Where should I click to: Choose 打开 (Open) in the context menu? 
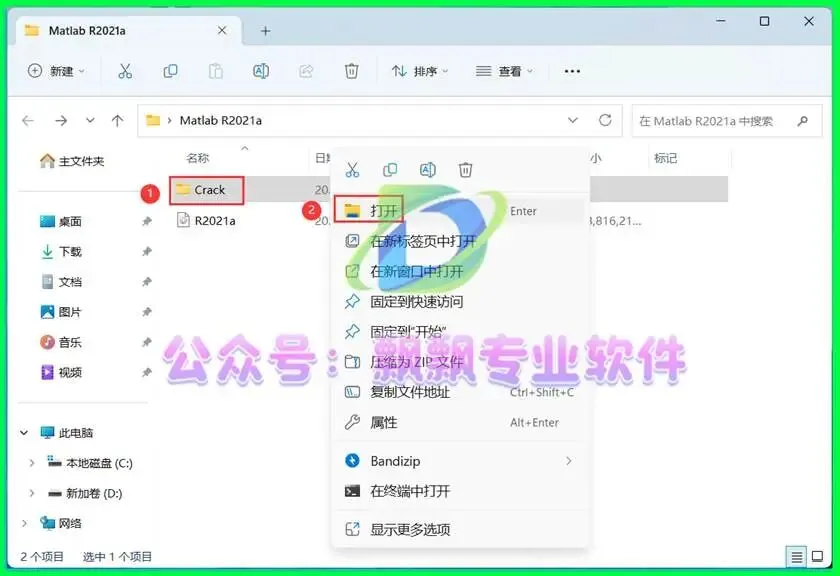(x=460, y=211)
